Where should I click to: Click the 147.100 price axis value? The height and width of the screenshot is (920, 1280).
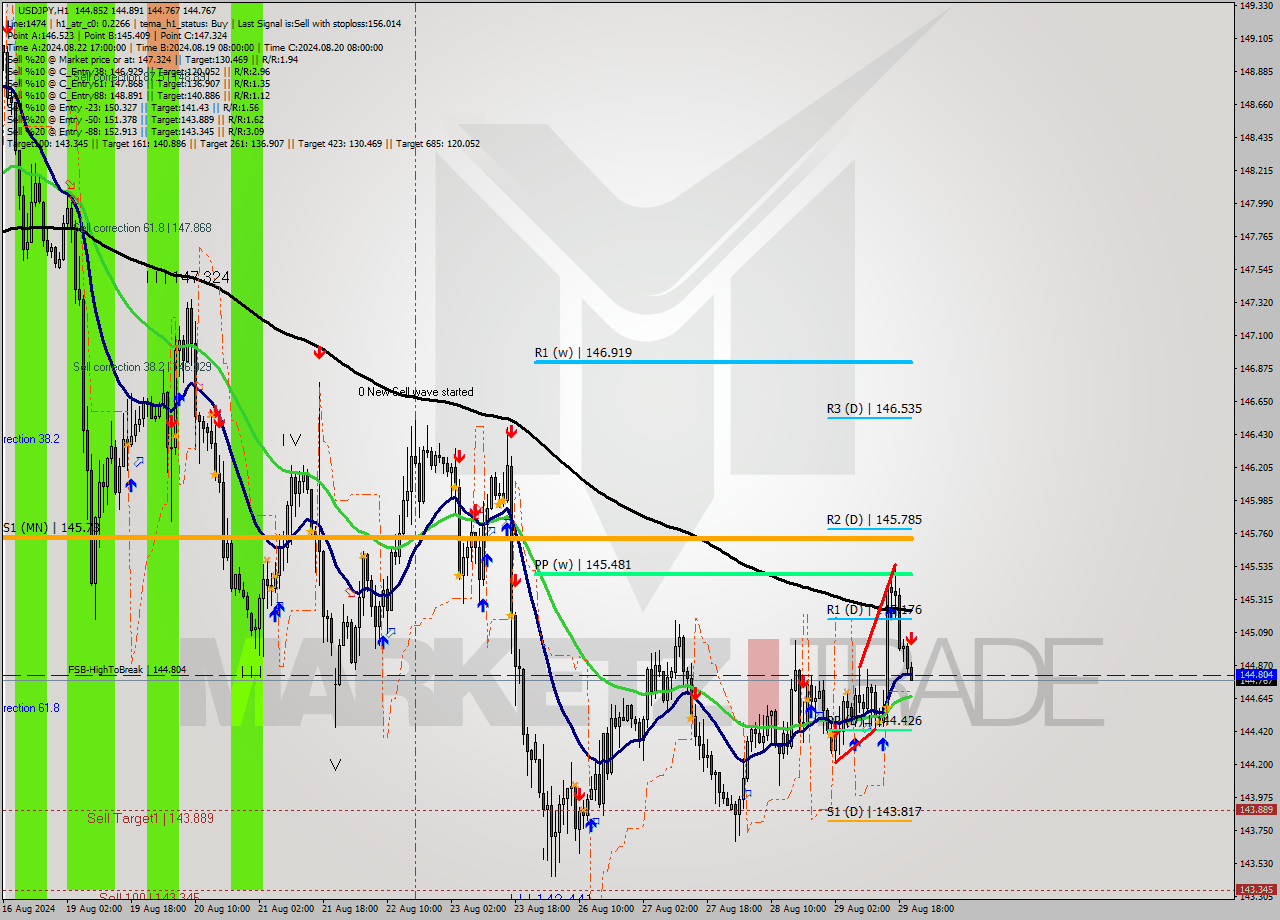tap(1256, 335)
